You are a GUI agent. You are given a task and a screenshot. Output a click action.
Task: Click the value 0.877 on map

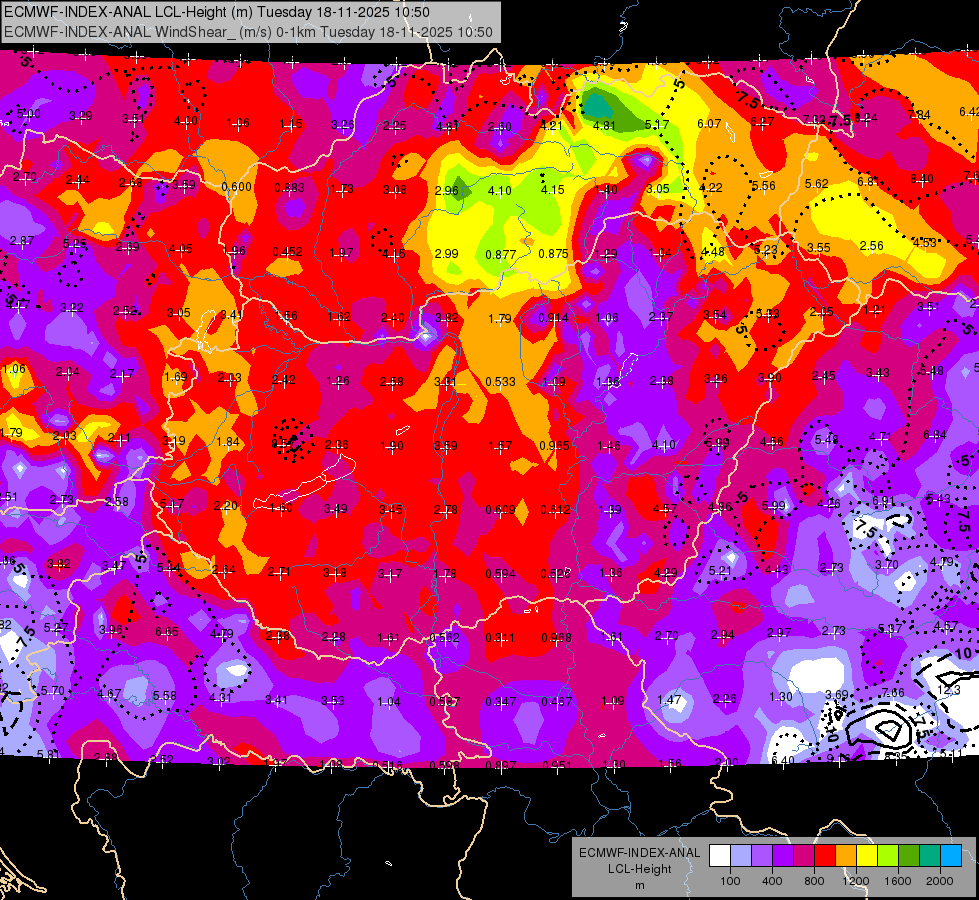tap(501, 254)
